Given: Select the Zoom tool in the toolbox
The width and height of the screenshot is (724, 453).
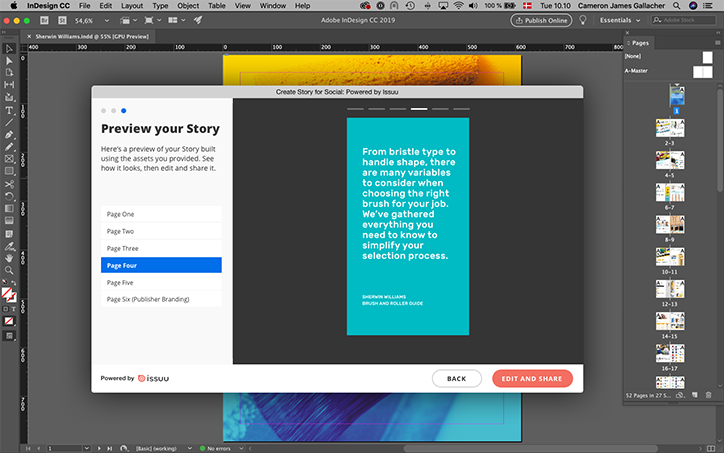Looking at the screenshot, I should tap(9, 271).
